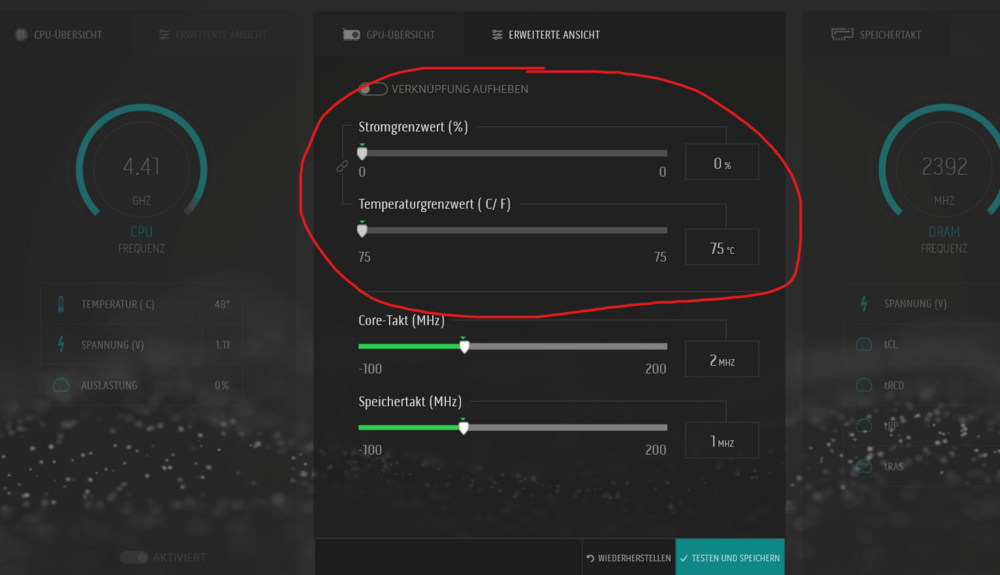
Task: Click the Speichertakt (MHz) slider handle
Action: (x=463, y=427)
